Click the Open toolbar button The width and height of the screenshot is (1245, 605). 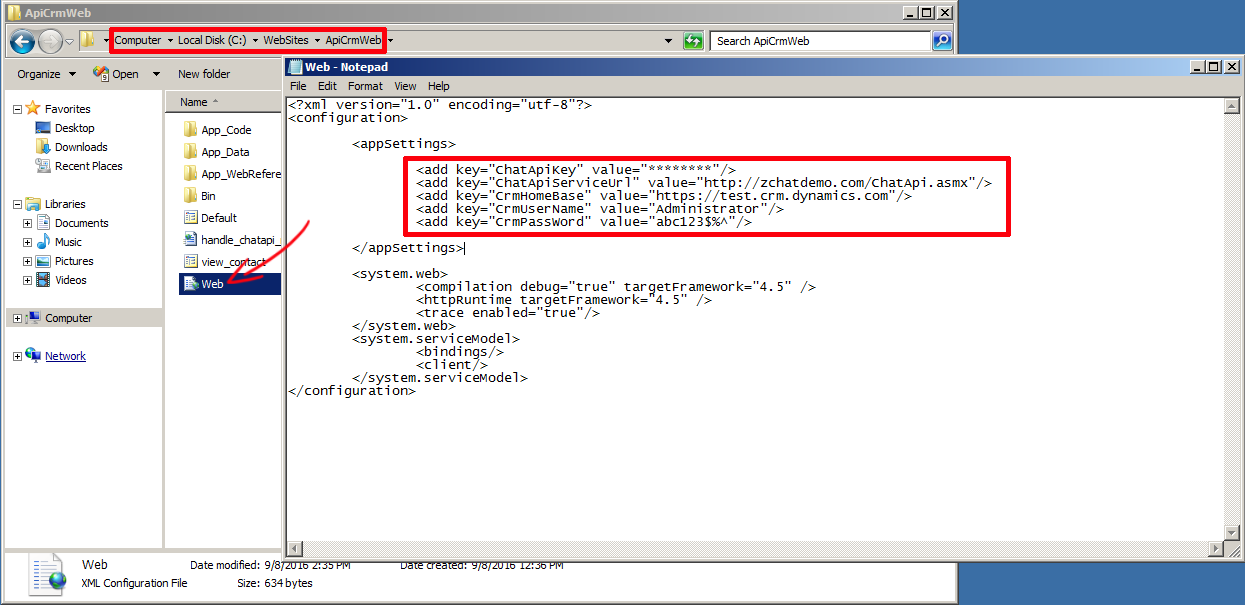pos(117,74)
